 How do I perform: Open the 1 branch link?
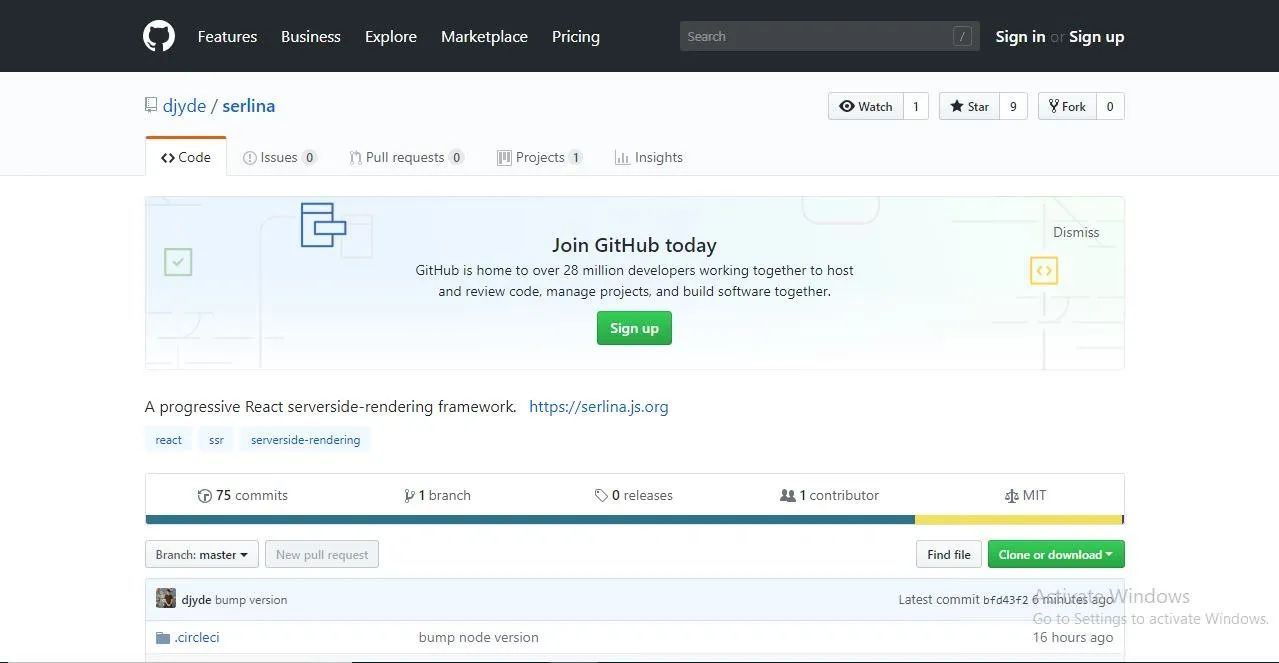click(437, 495)
